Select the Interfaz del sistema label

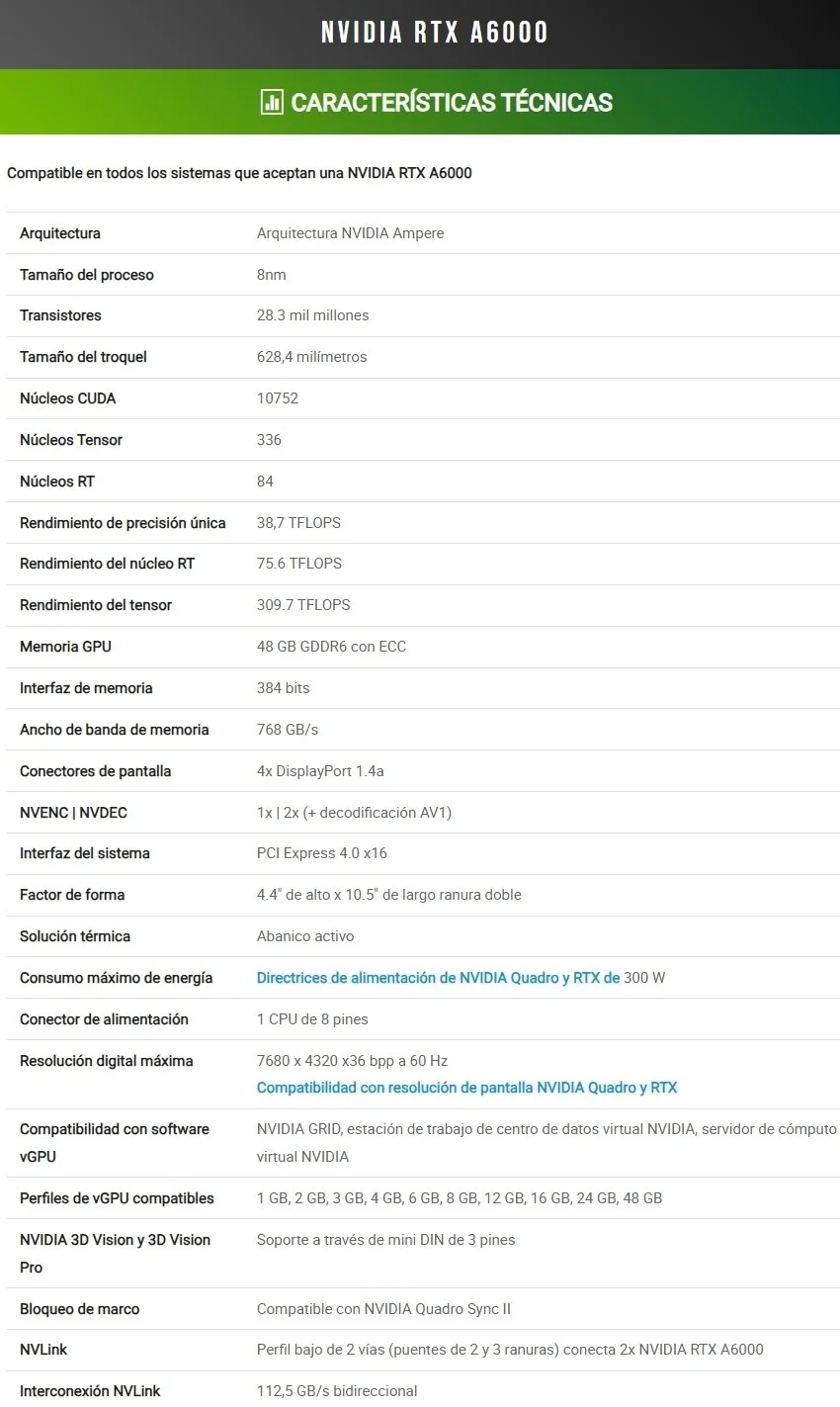pos(85,853)
